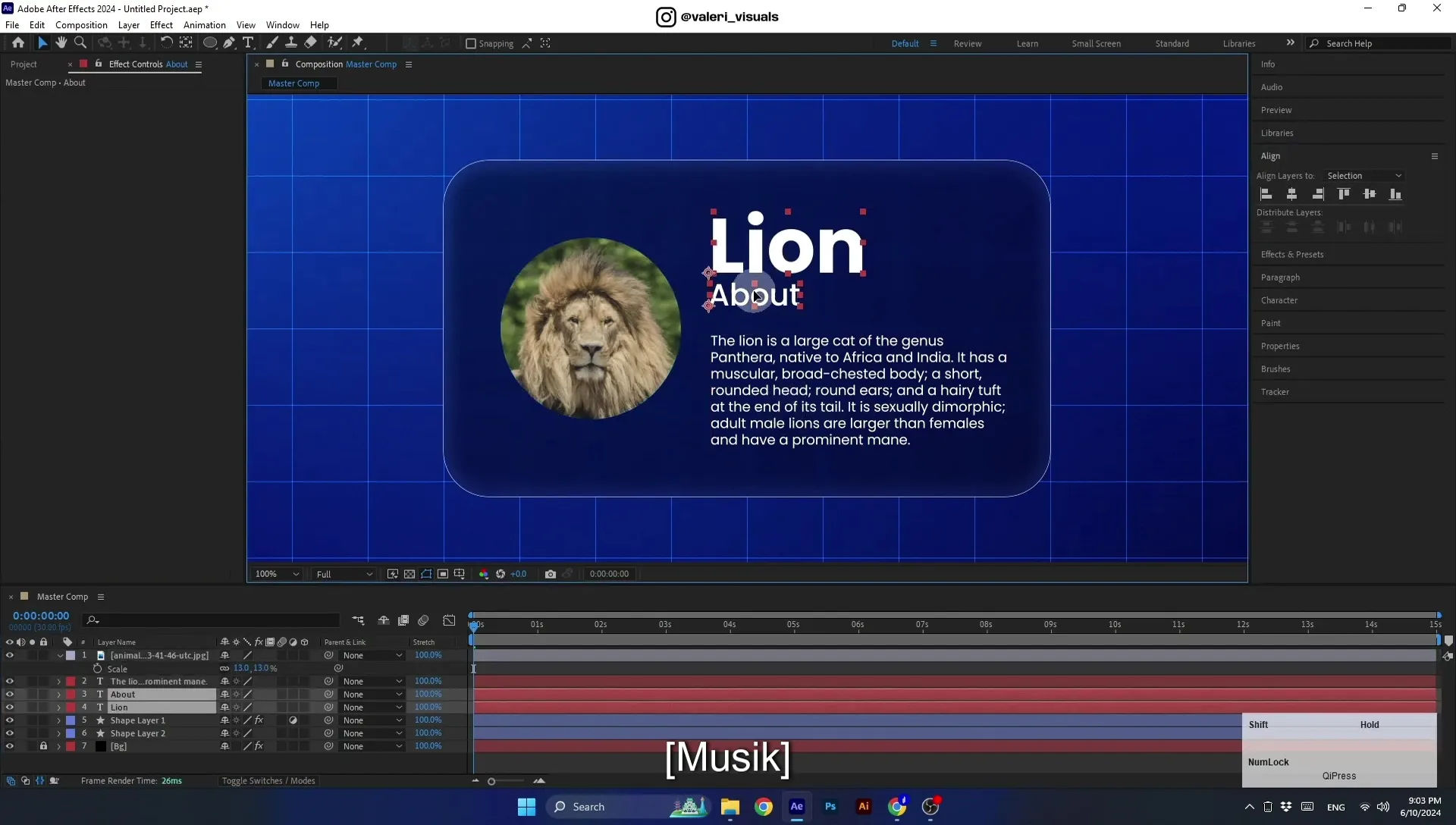
Task: Expand the Effects & Presets panel
Action: pos(1292,255)
